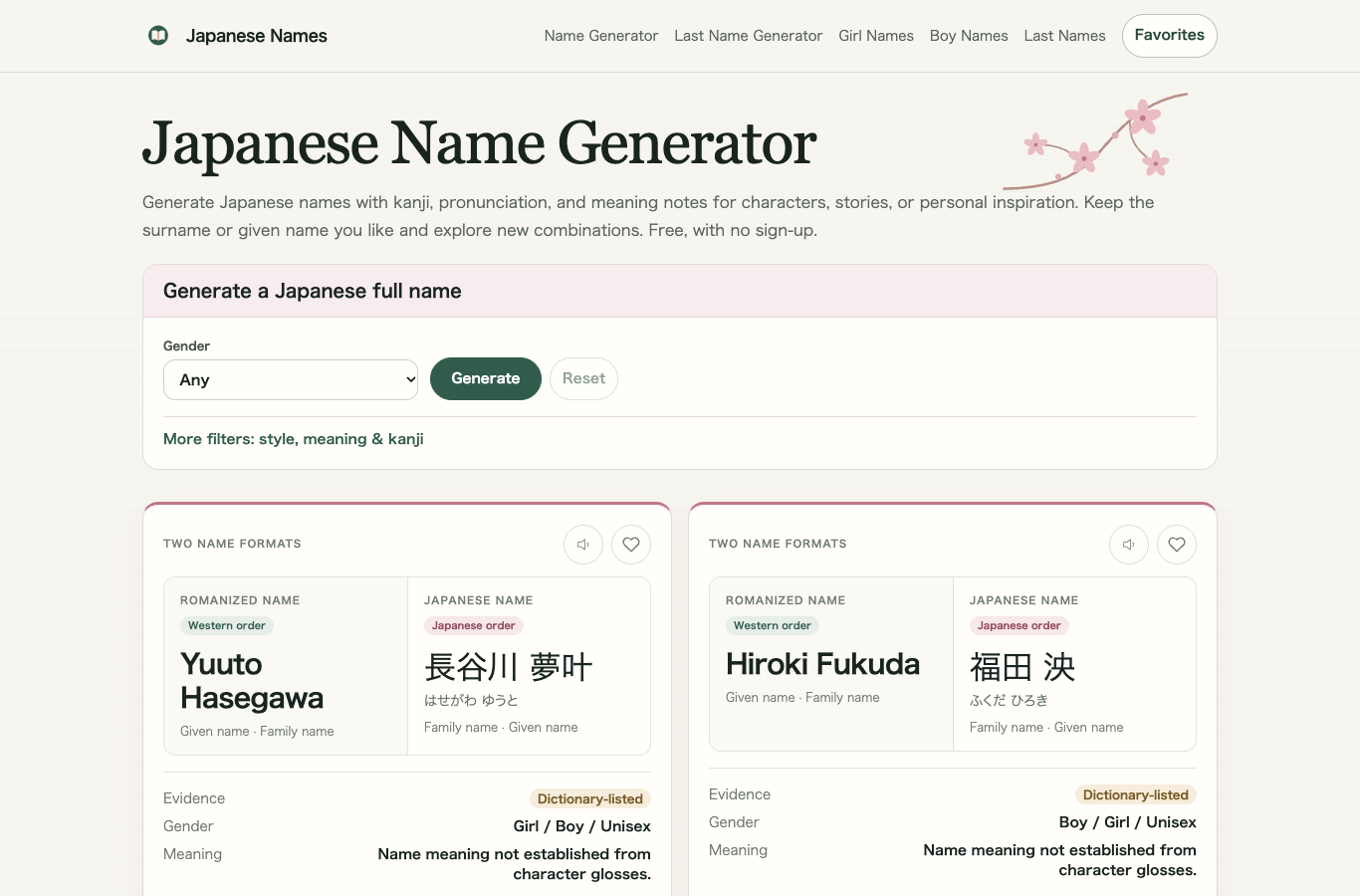Expand More filters: style, meaning & kanji

pyautogui.click(x=294, y=439)
